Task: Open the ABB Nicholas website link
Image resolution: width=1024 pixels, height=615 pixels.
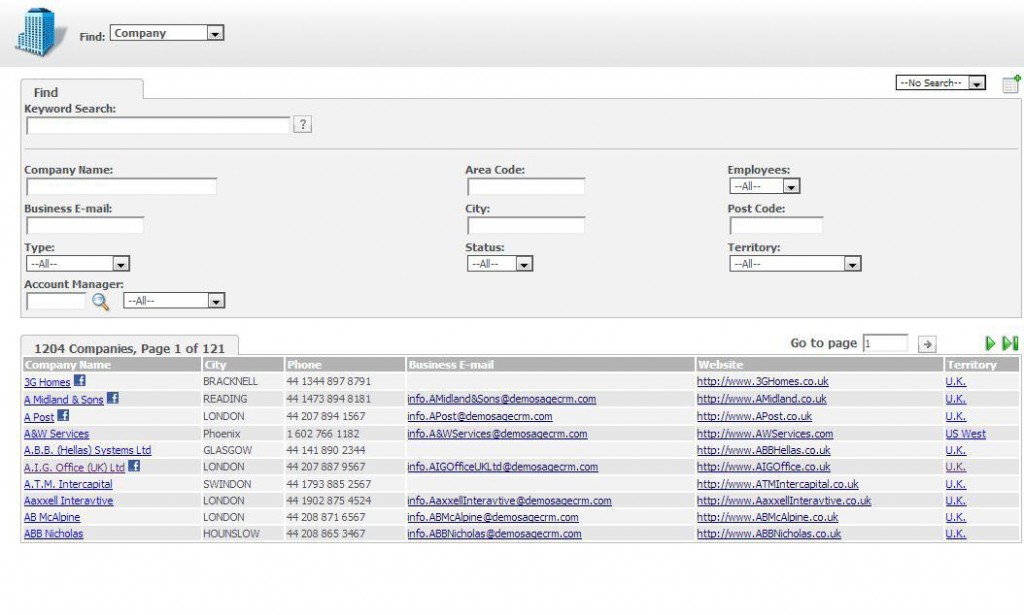Action: click(x=769, y=534)
